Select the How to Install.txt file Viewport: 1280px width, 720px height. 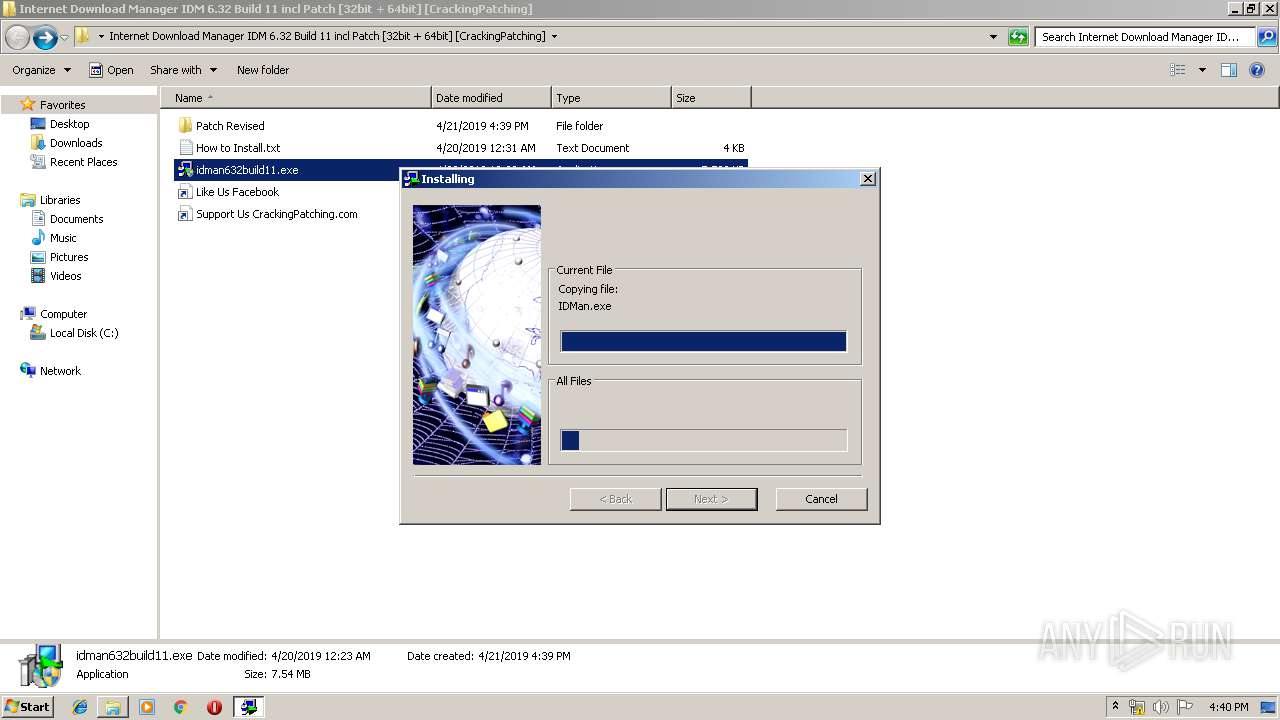[238, 148]
